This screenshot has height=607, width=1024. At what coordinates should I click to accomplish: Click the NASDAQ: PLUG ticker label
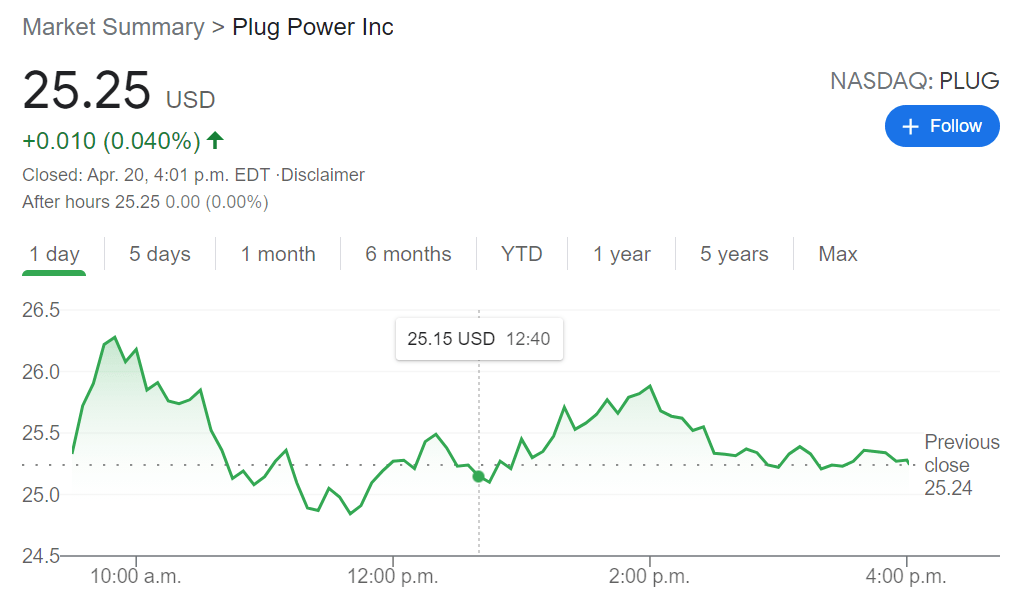[x=914, y=81]
